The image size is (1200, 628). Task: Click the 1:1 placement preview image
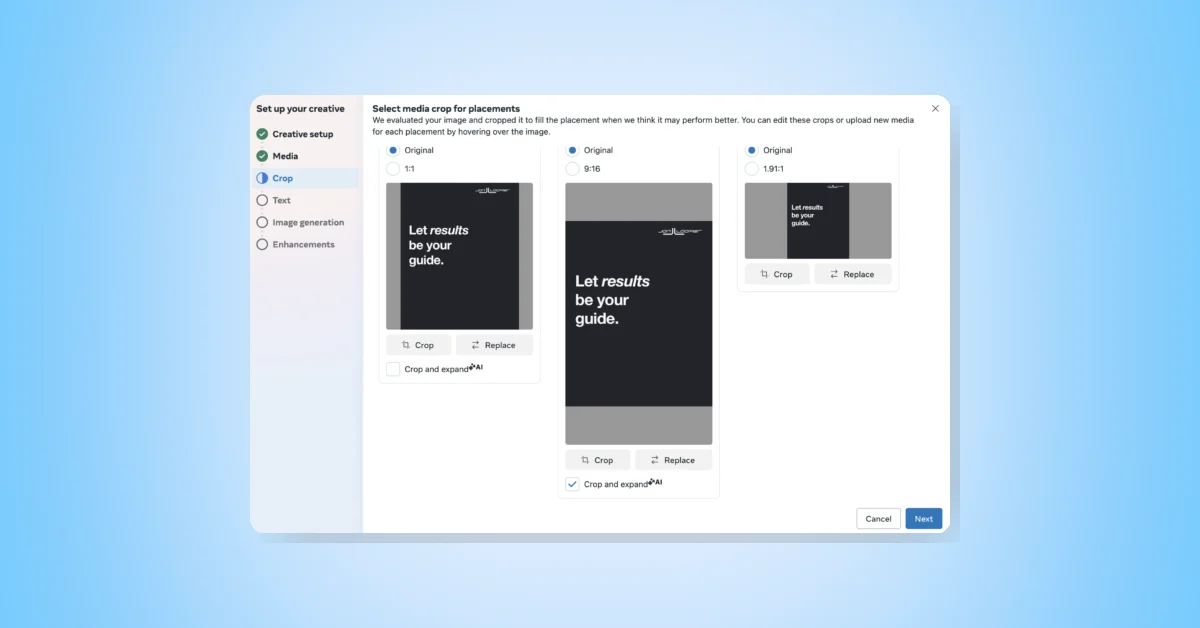point(459,256)
